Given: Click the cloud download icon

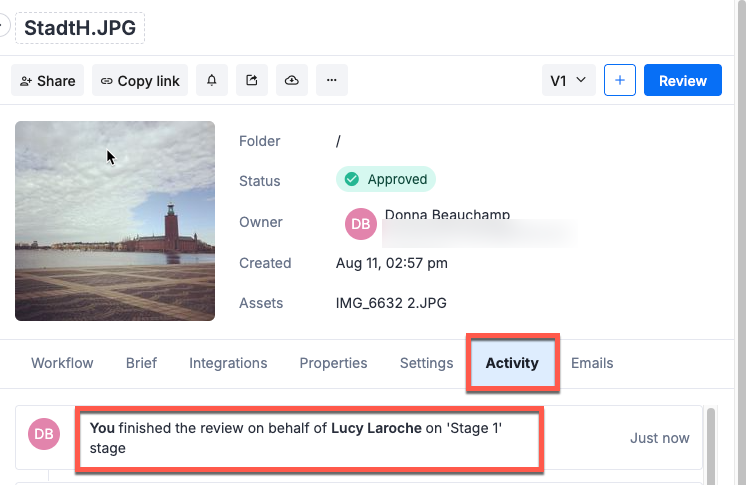Looking at the screenshot, I should 292,81.
